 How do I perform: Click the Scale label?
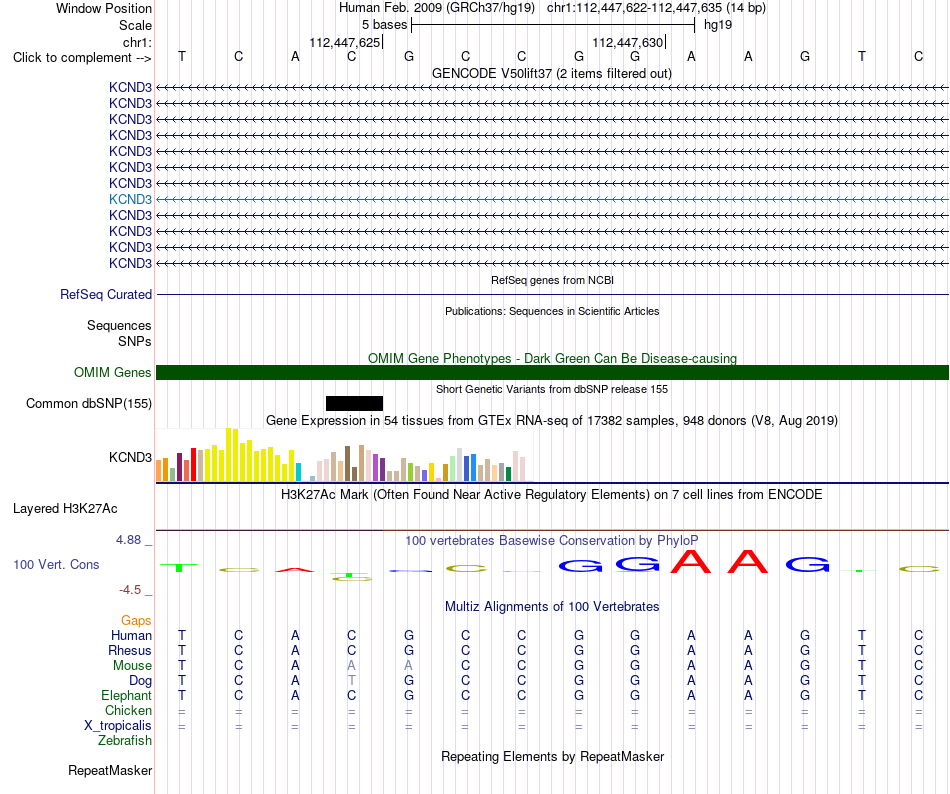[x=135, y=25]
